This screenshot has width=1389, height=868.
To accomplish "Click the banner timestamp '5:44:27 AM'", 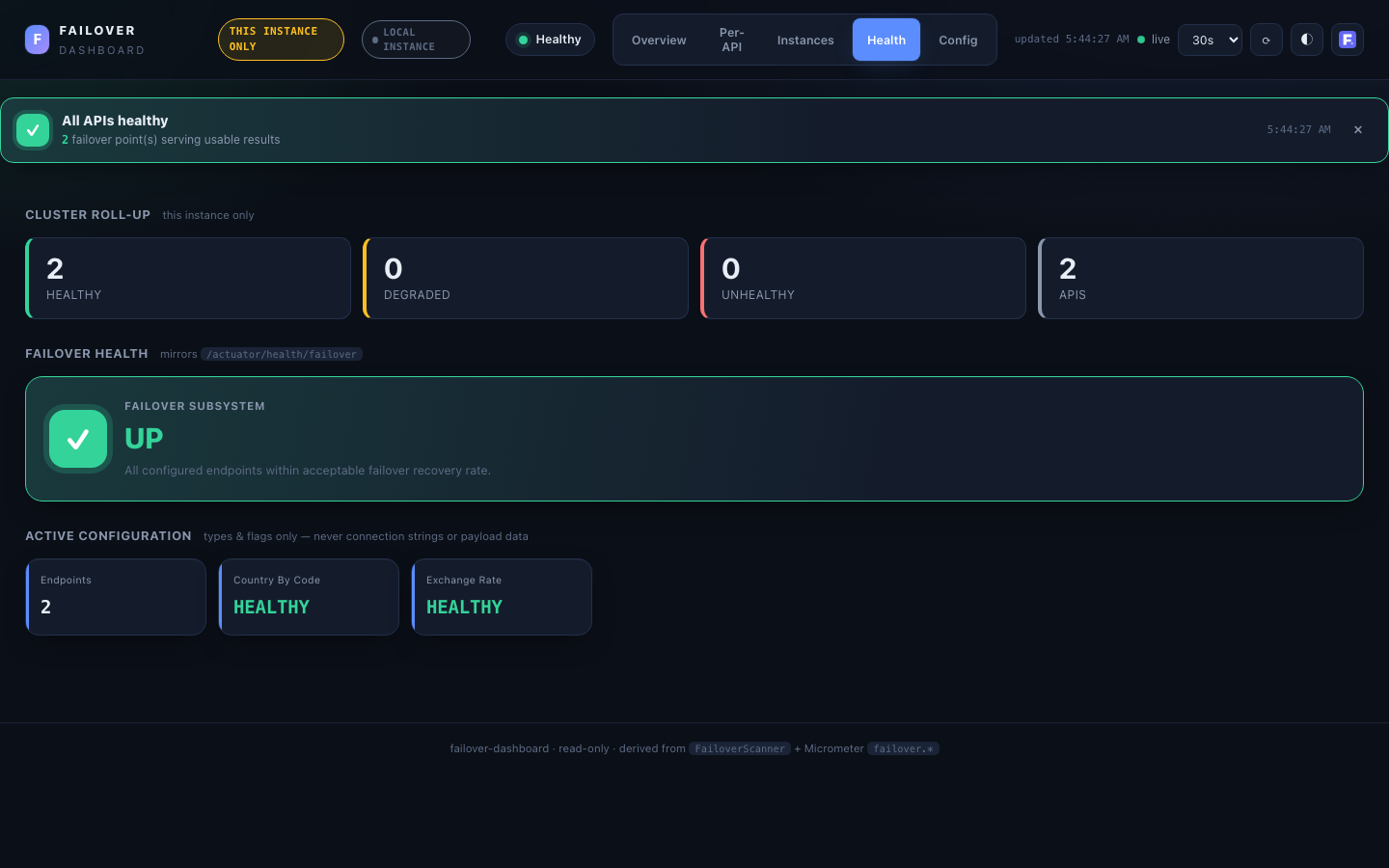I will point(1298,129).
